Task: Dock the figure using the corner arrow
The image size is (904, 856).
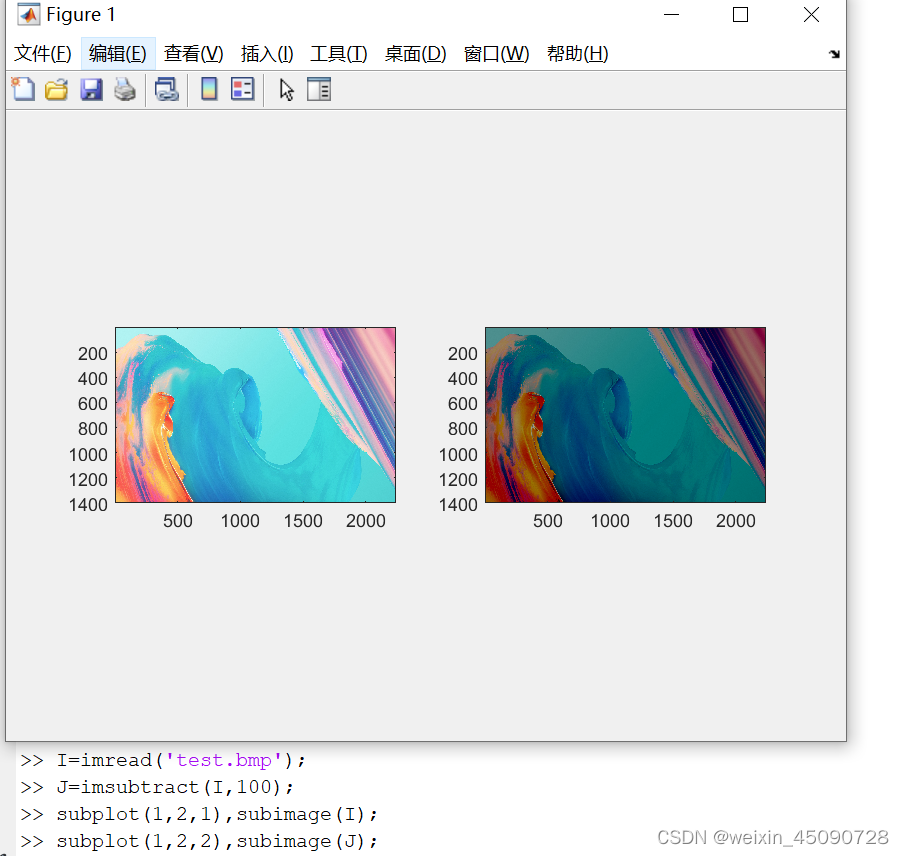Action: click(834, 54)
